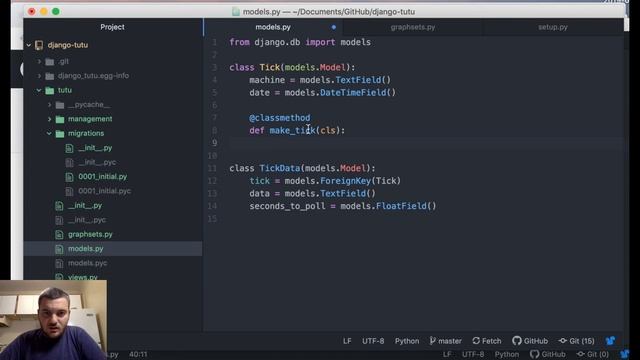The image size is (640, 360).
Task: Click the django-tutu repository icon
Action: point(39,45)
